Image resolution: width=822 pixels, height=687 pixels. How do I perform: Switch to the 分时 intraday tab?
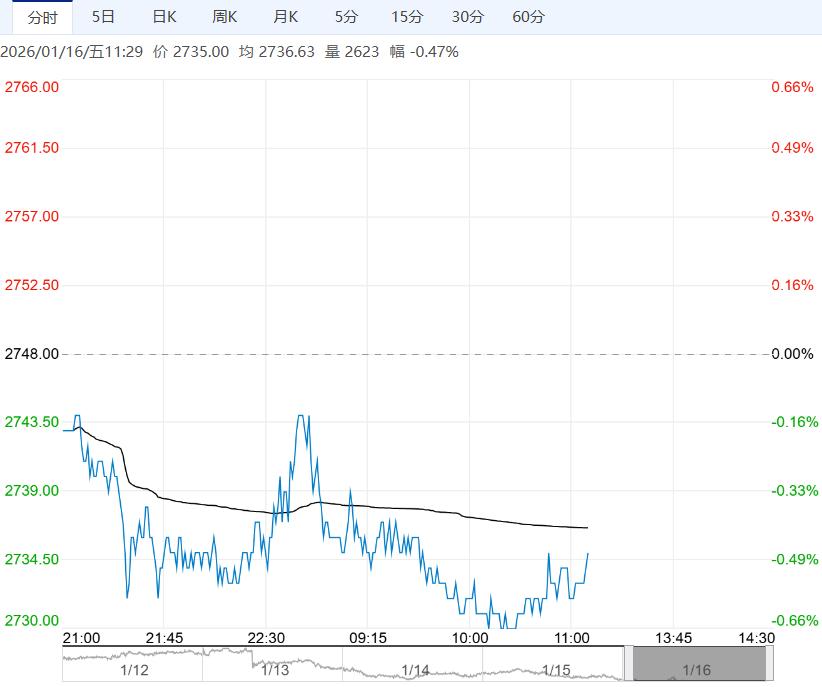tap(42, 17)
